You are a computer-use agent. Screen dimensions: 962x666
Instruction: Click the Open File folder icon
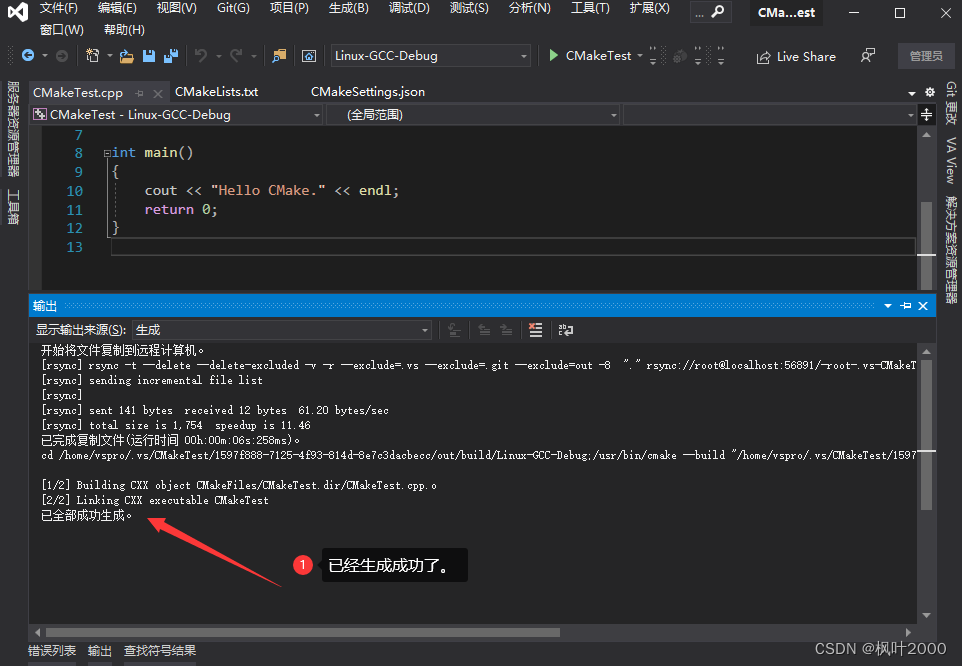[x=125, y=57]
